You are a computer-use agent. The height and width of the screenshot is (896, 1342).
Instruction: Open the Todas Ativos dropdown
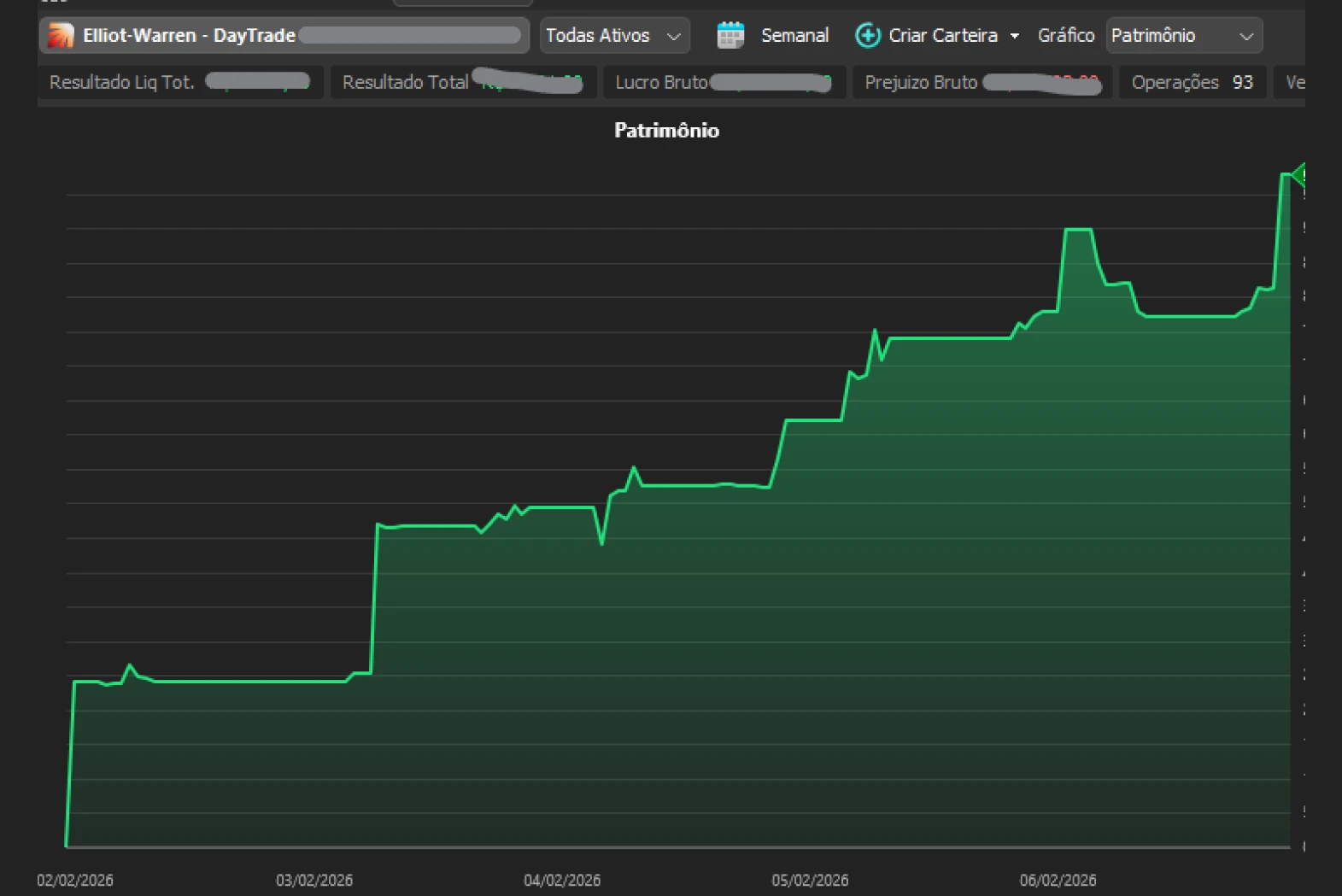click(614, 36)
